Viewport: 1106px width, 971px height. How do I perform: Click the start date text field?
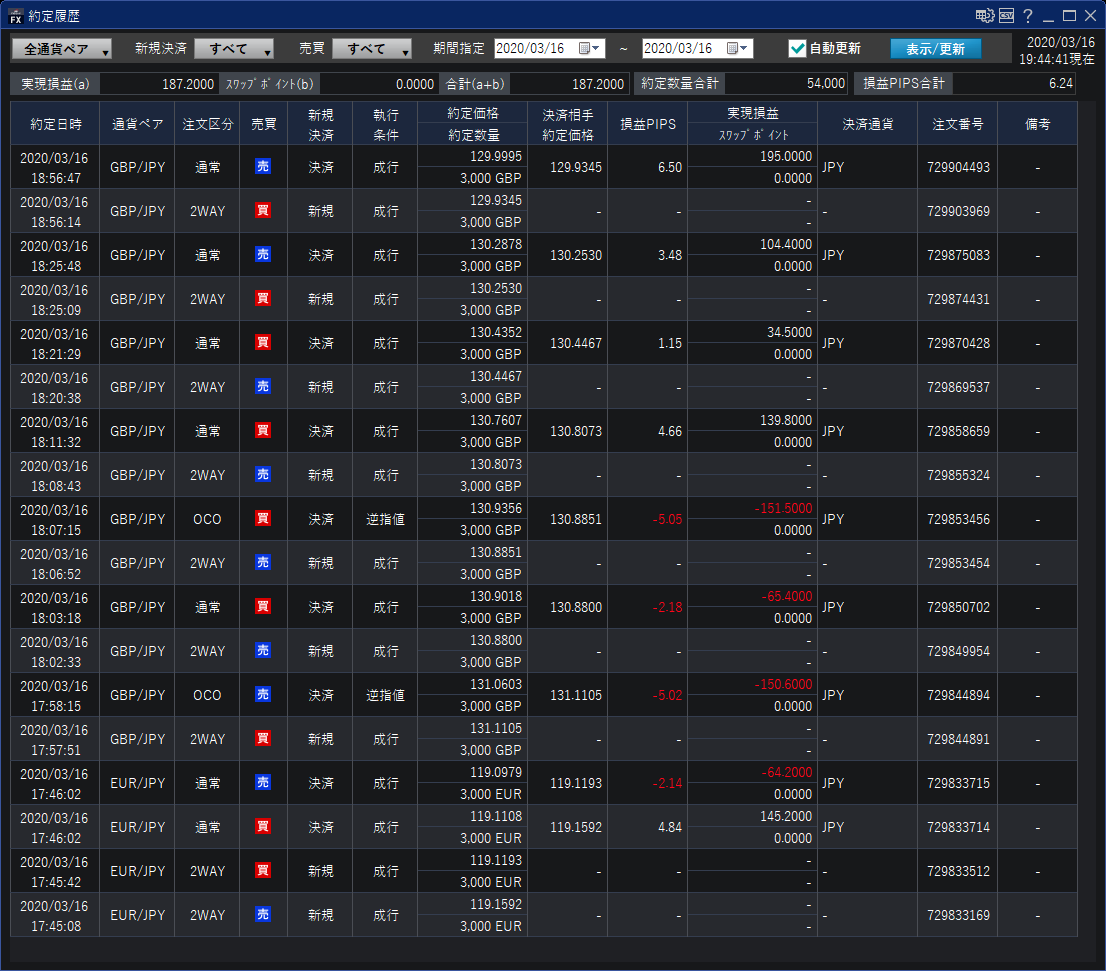point(534,48)
